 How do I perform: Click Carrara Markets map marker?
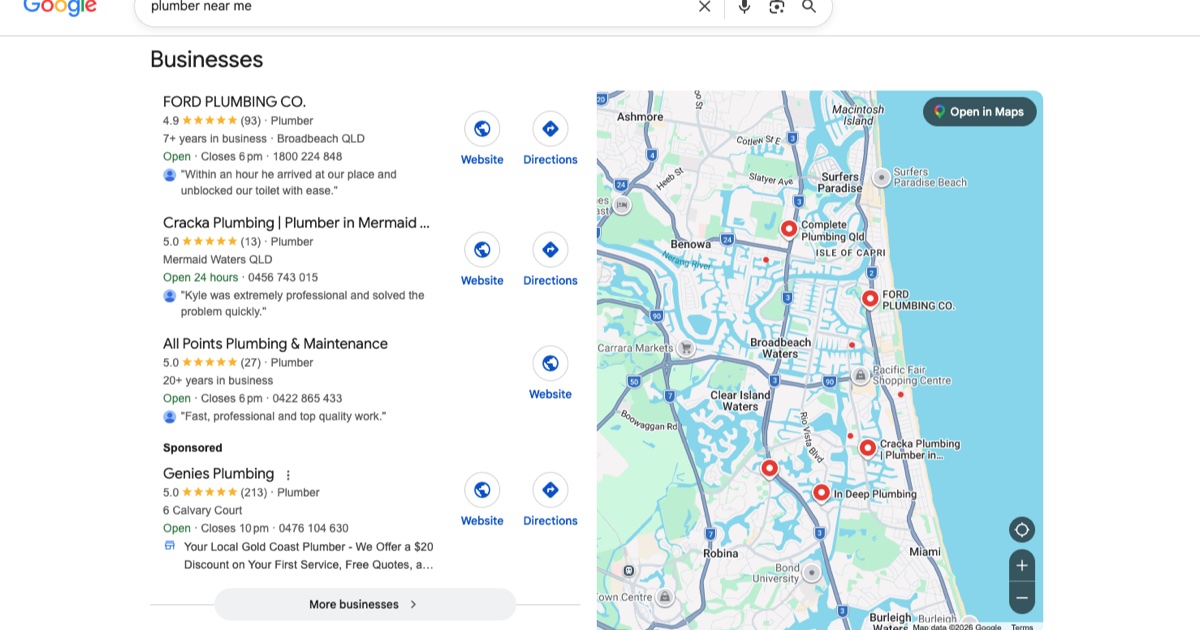tap(686, 348)
